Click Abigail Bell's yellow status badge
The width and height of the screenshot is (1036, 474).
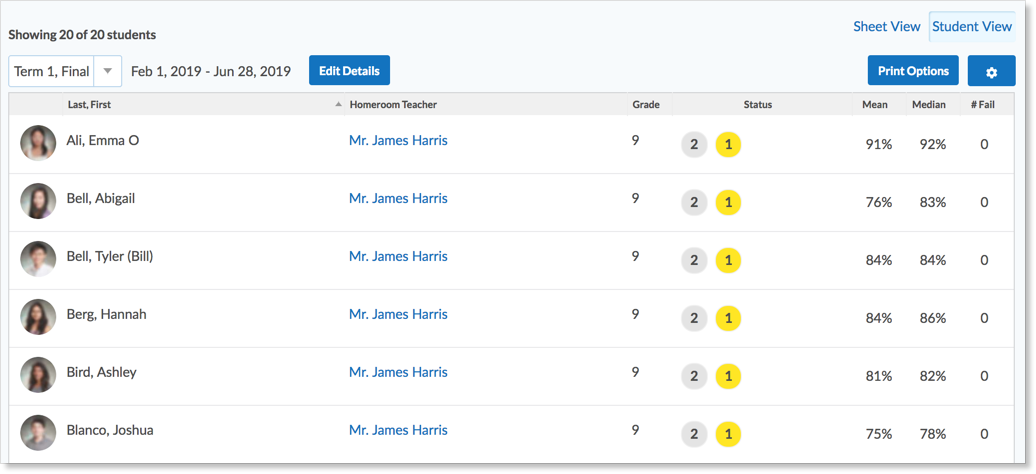point(728,202)
